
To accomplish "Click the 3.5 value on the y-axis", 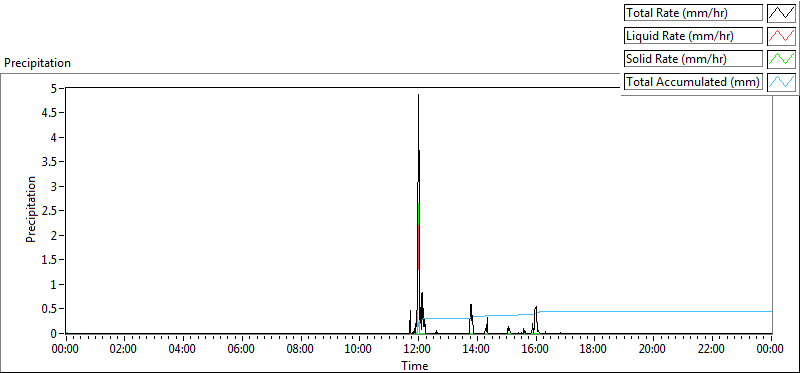I will pos(48,162).
